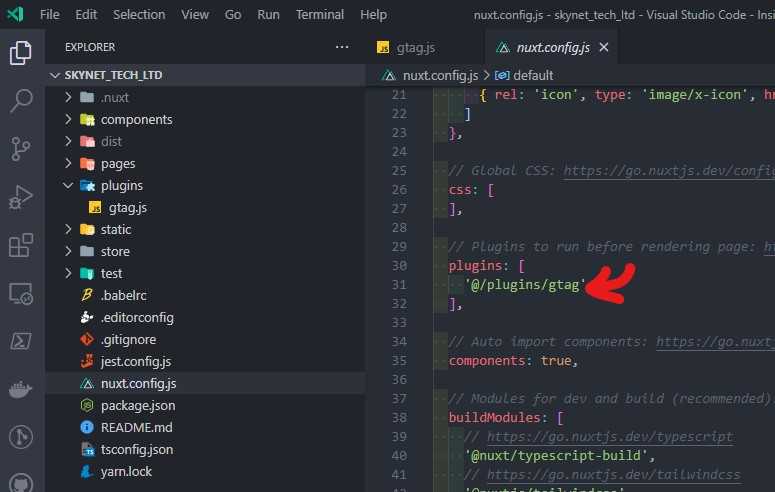Open the Source Control view
This screenshot has height=492, width=775.
click(x=20, y=149)
